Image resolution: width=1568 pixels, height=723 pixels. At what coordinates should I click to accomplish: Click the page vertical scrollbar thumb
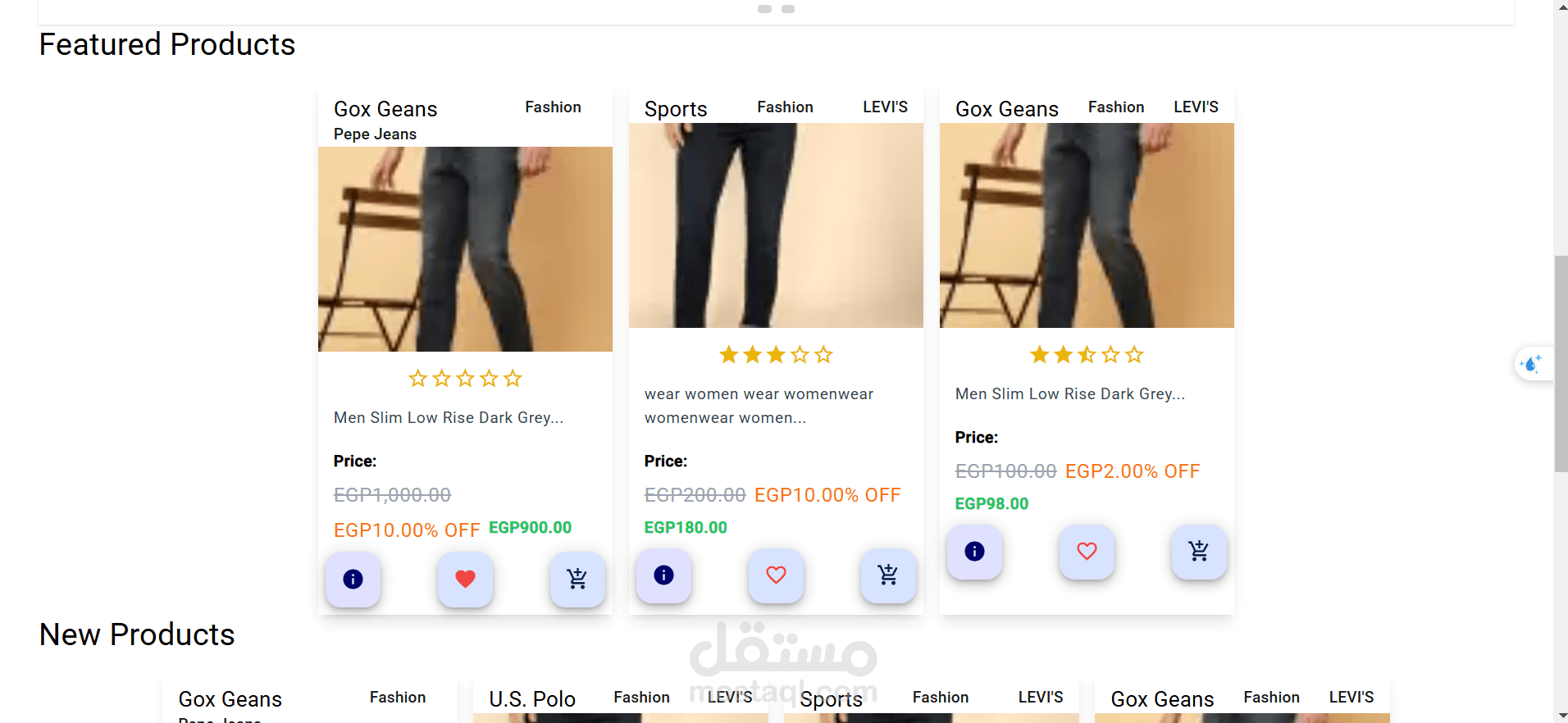(1561, 364)
